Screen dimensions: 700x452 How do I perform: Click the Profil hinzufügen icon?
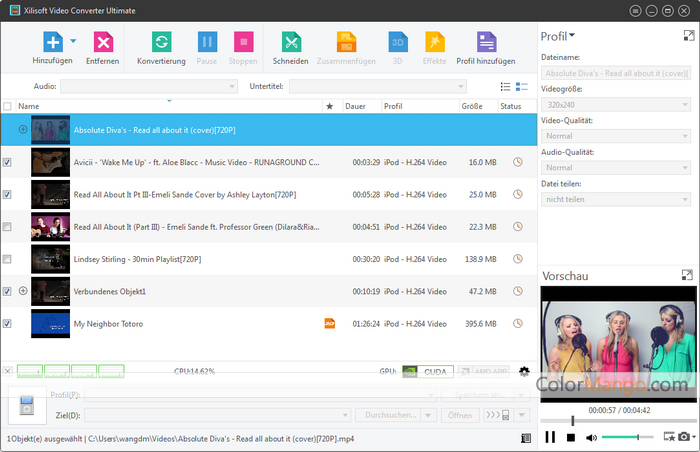(486, 42)
